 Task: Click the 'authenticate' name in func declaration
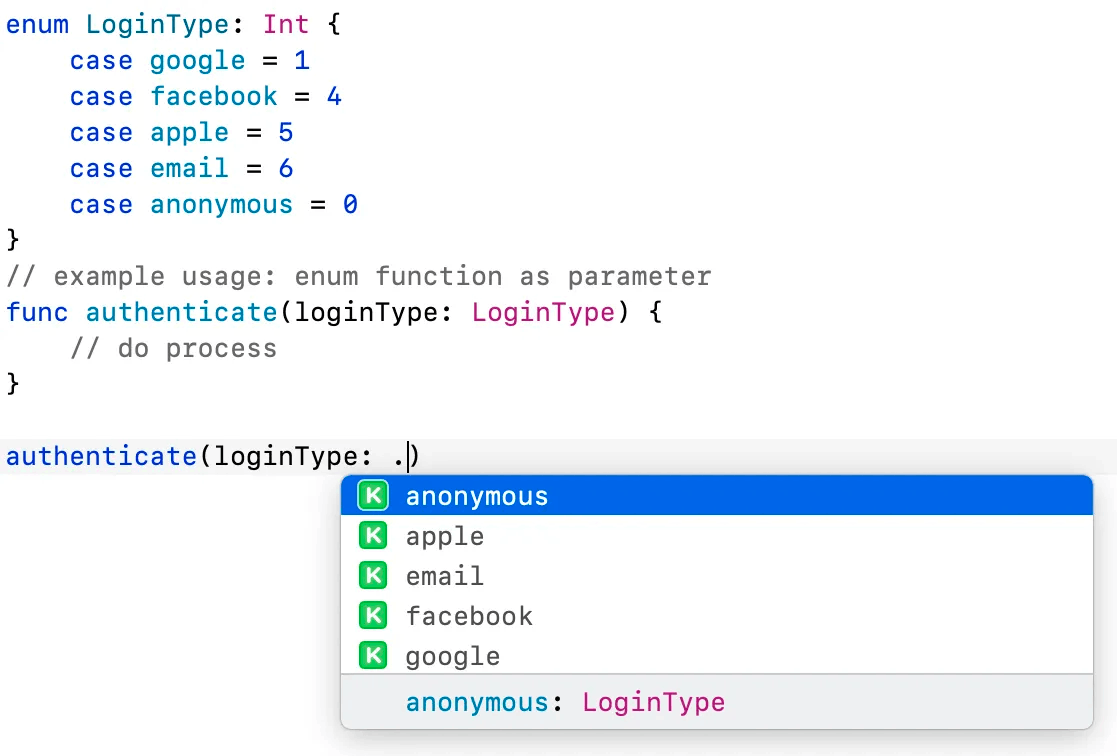[182, 312]
